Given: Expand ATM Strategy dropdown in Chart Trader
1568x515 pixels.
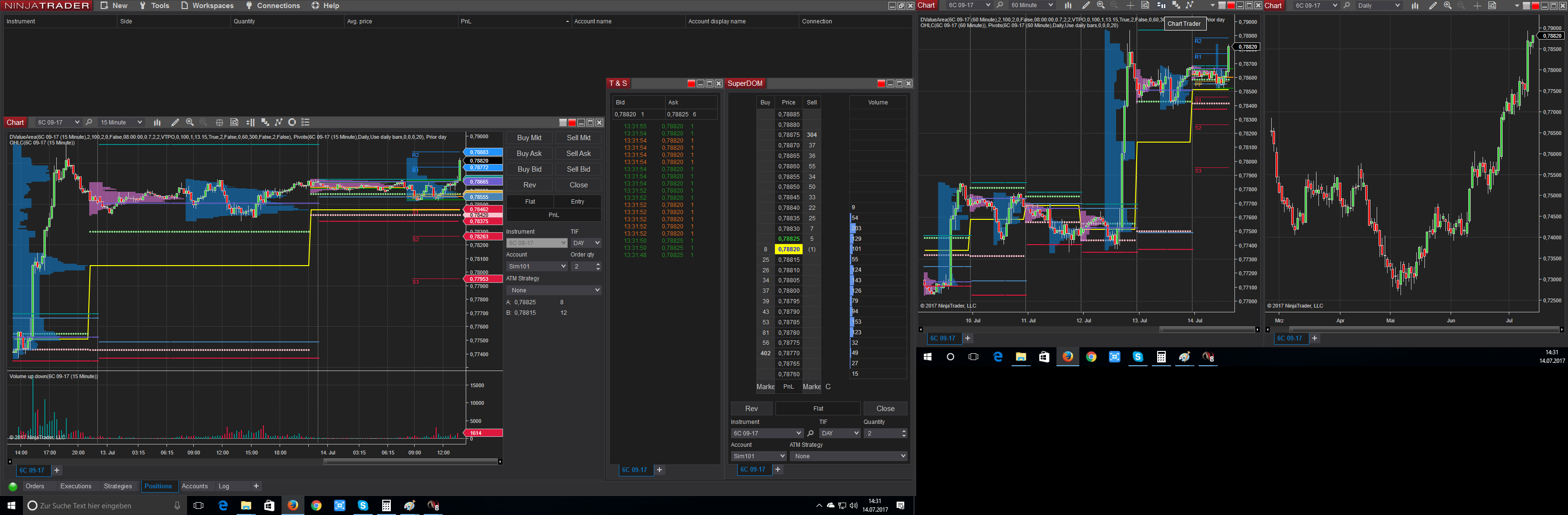Looking at the screenshot, I should (554, 290).
